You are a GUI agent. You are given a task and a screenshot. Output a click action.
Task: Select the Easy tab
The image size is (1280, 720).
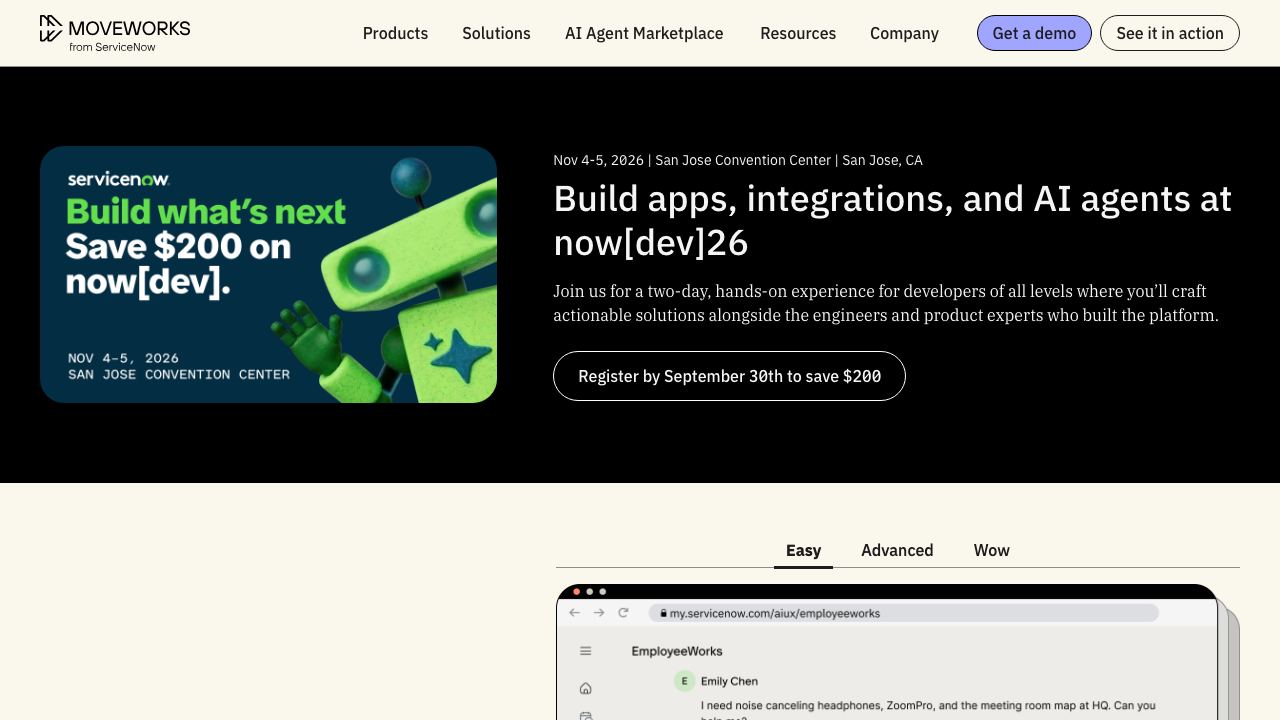[x=803, y=550]
